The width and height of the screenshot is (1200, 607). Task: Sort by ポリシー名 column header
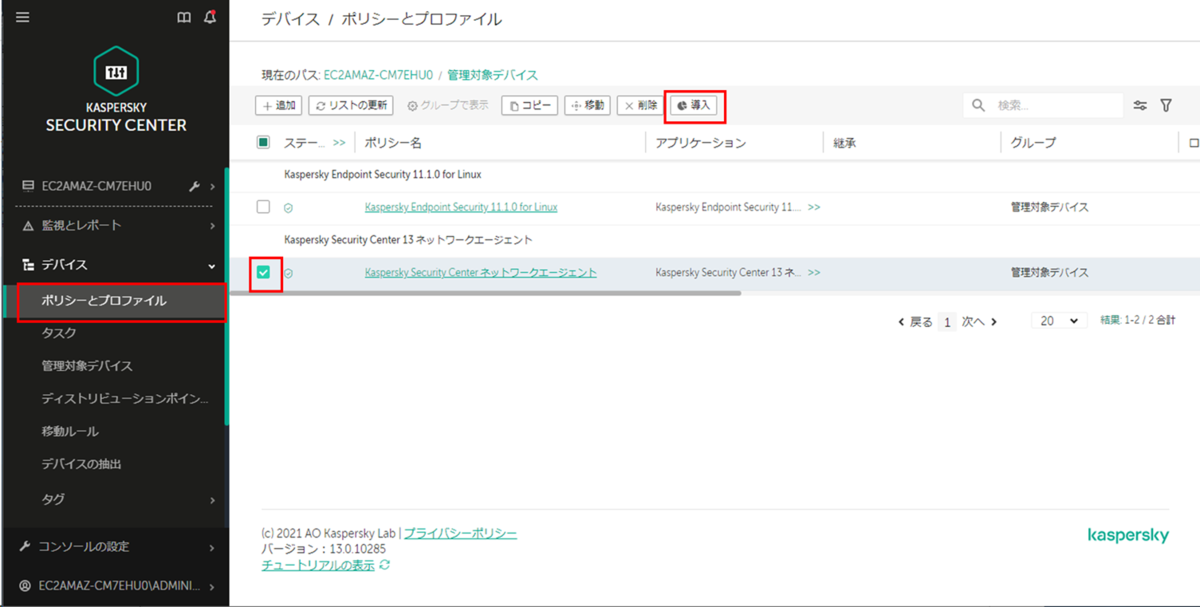click(x=393, y=143)
